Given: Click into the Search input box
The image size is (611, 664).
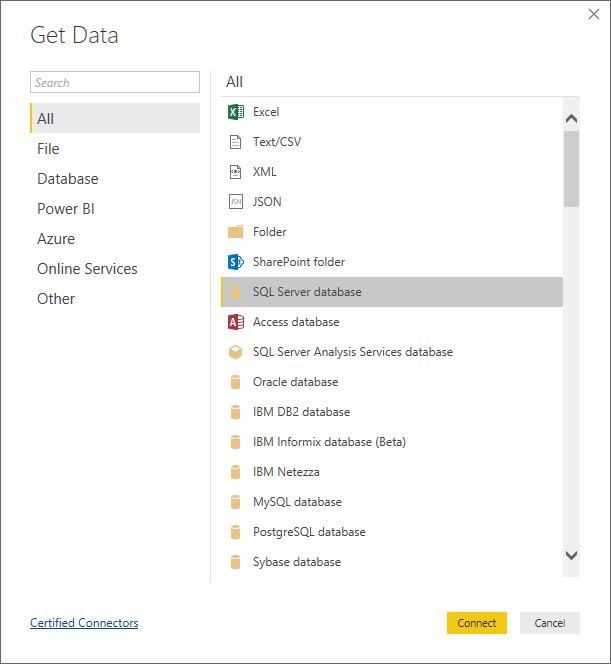Looking at the screenshot, I should [115, 83].
